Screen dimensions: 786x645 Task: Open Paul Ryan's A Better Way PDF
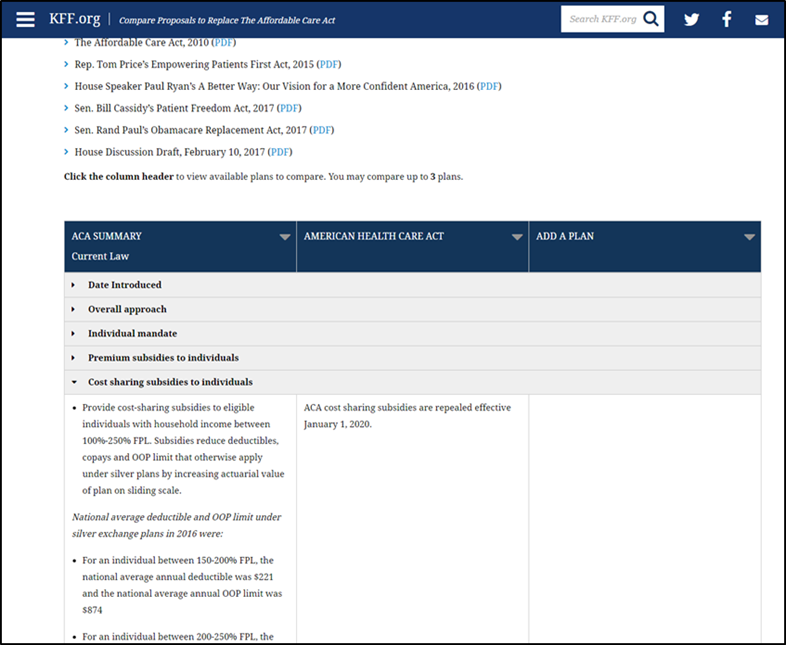click(x=489, y=86)
